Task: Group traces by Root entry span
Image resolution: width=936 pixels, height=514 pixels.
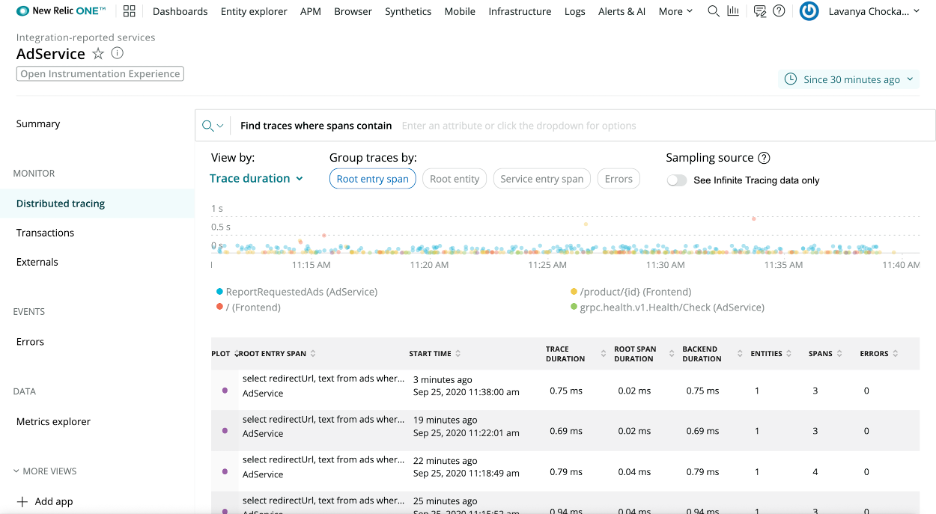Action: pos(372,178)
